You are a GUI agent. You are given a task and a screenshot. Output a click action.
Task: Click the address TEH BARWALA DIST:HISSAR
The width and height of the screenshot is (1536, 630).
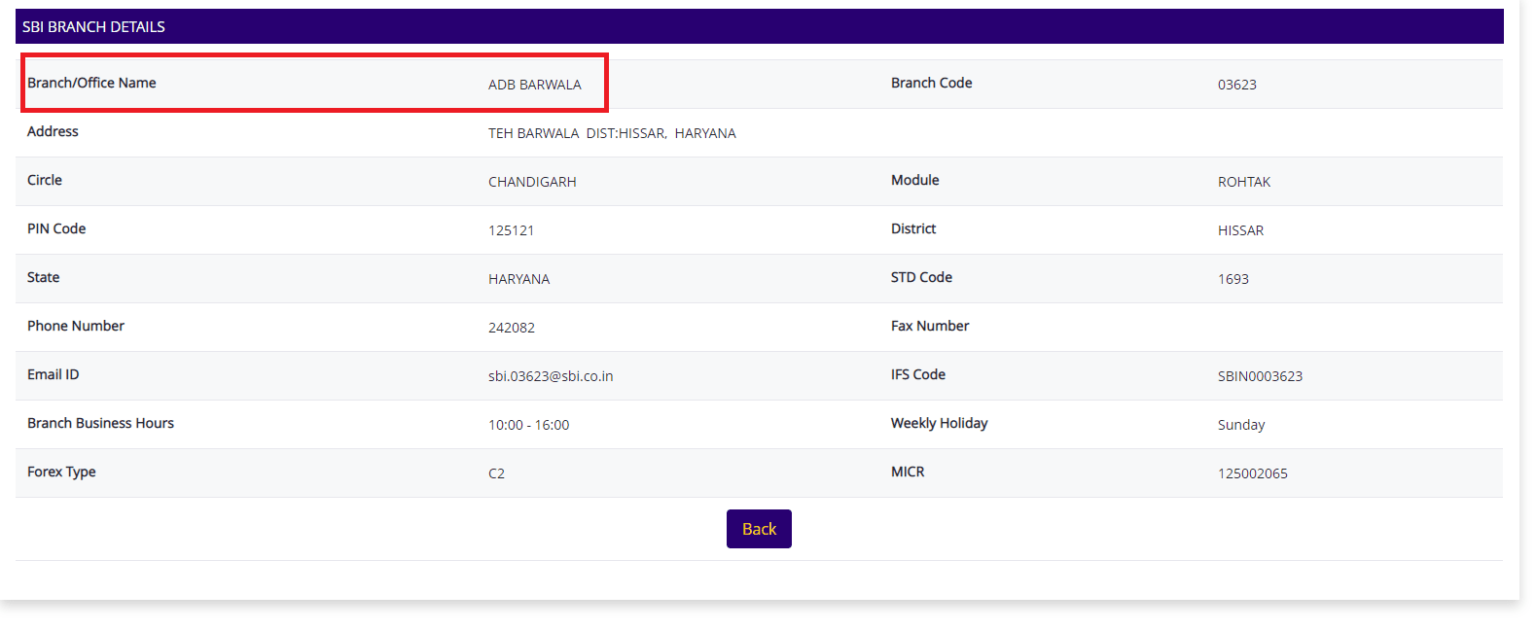611,132
